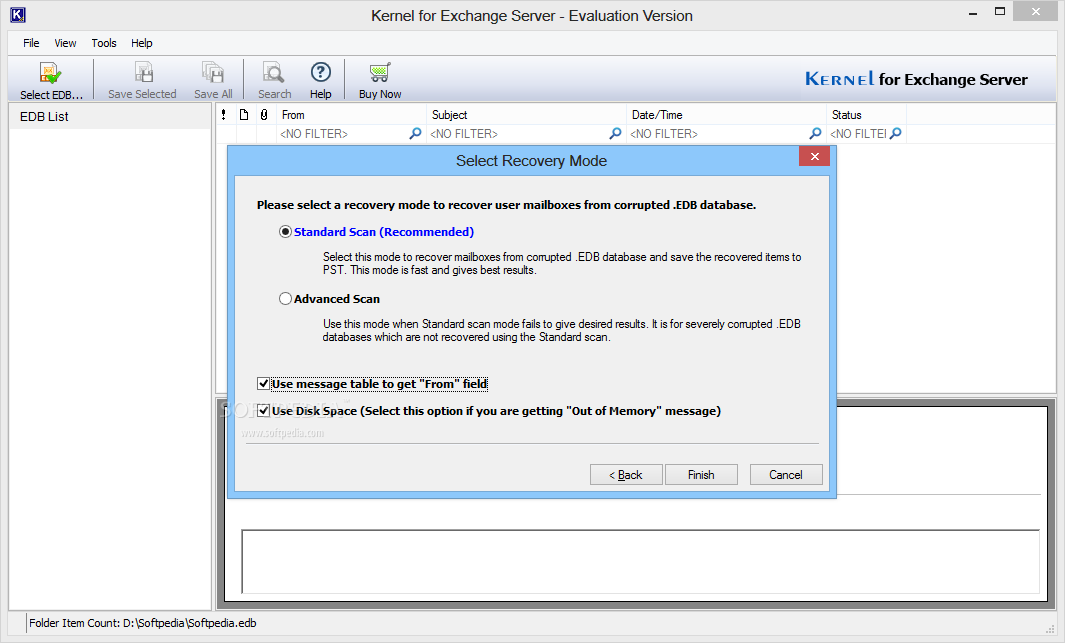Viewport: 1065px width, 643px height.
Task: Minimize the Kernel for Exchange Server window
Action: 973,12
